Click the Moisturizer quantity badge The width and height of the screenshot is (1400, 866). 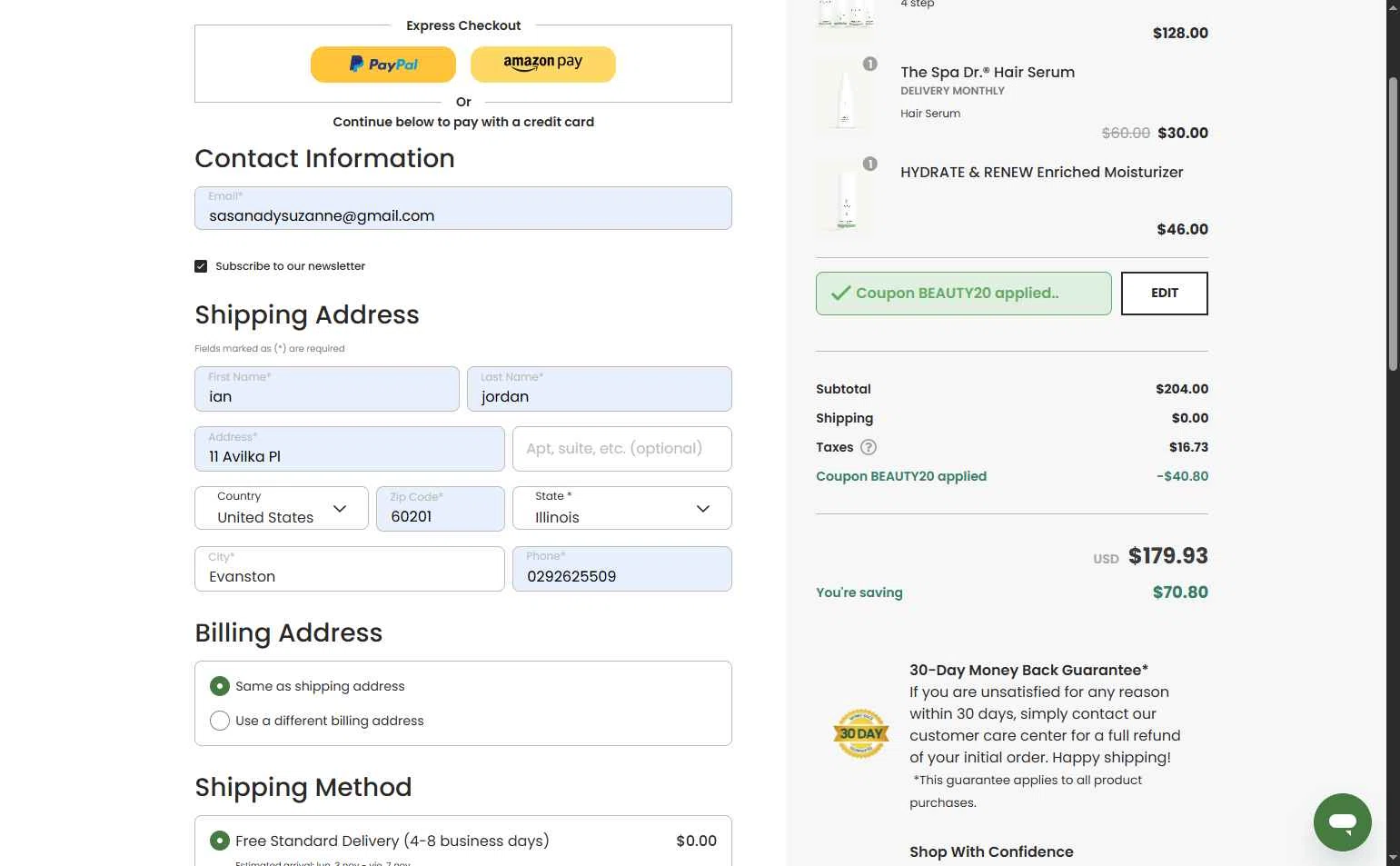coord(869,164)
